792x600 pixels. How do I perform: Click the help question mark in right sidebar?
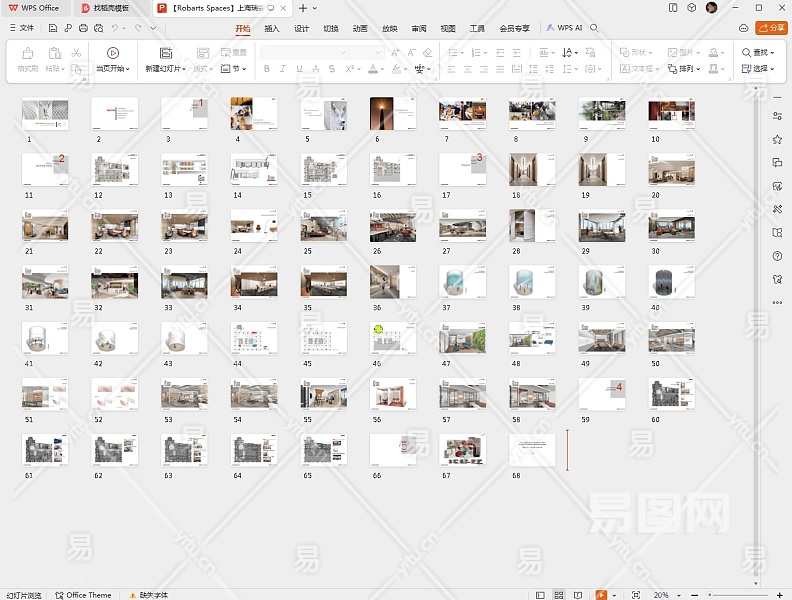(x=777, y=256)
